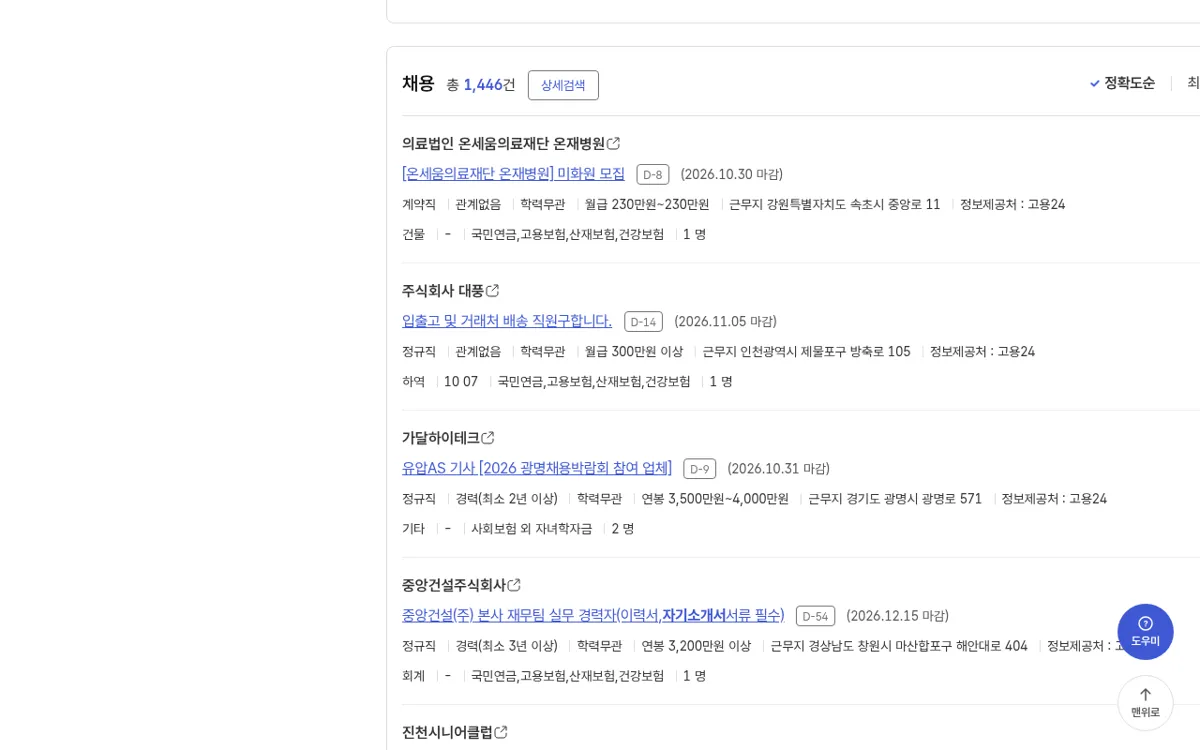Click the 도우미 help button

point(1145,632)
